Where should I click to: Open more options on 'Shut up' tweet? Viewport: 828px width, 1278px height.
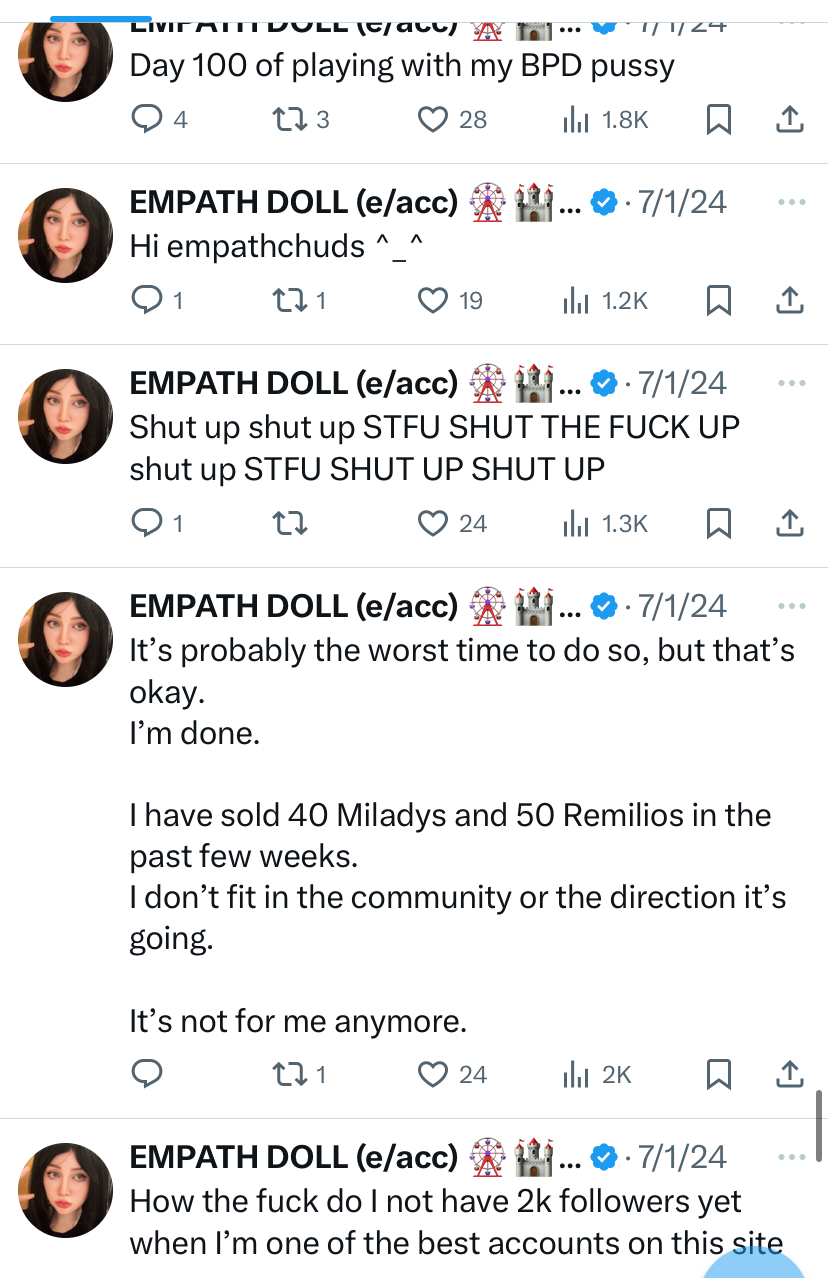791,383
